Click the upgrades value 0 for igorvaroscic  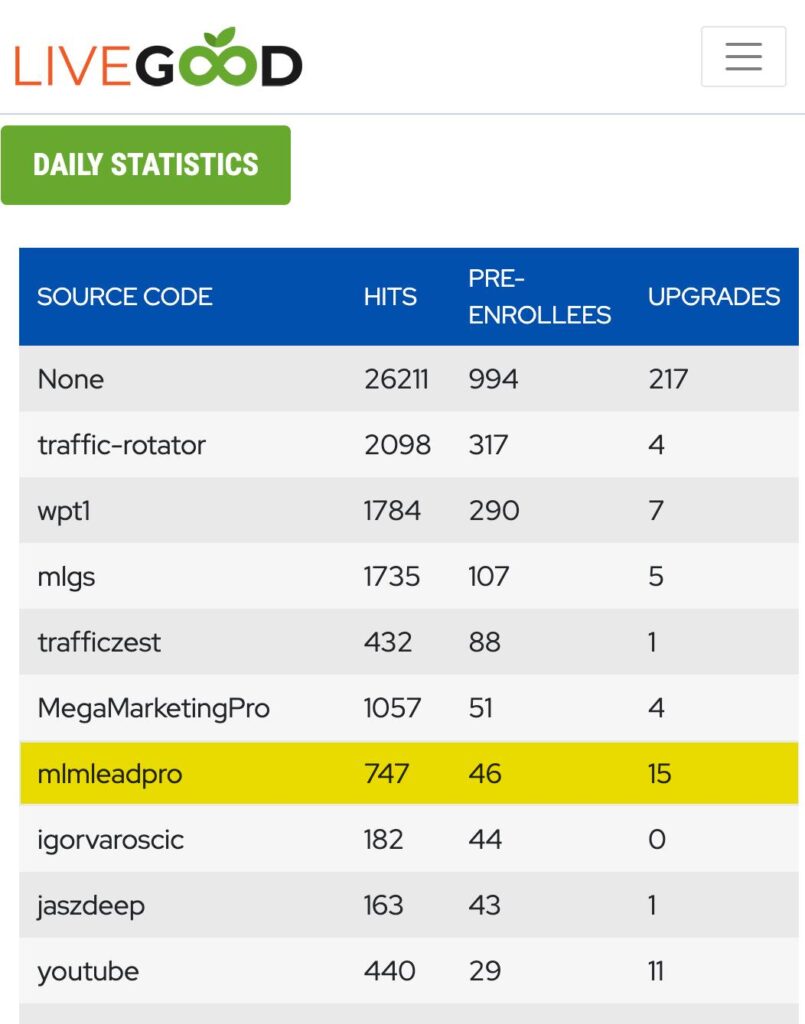tap(657, 840)
